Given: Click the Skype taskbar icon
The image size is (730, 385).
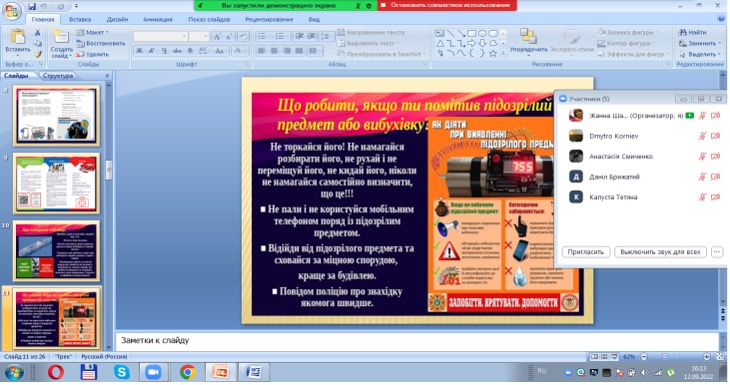Looking at the screenshot, I should coord(122,372).
